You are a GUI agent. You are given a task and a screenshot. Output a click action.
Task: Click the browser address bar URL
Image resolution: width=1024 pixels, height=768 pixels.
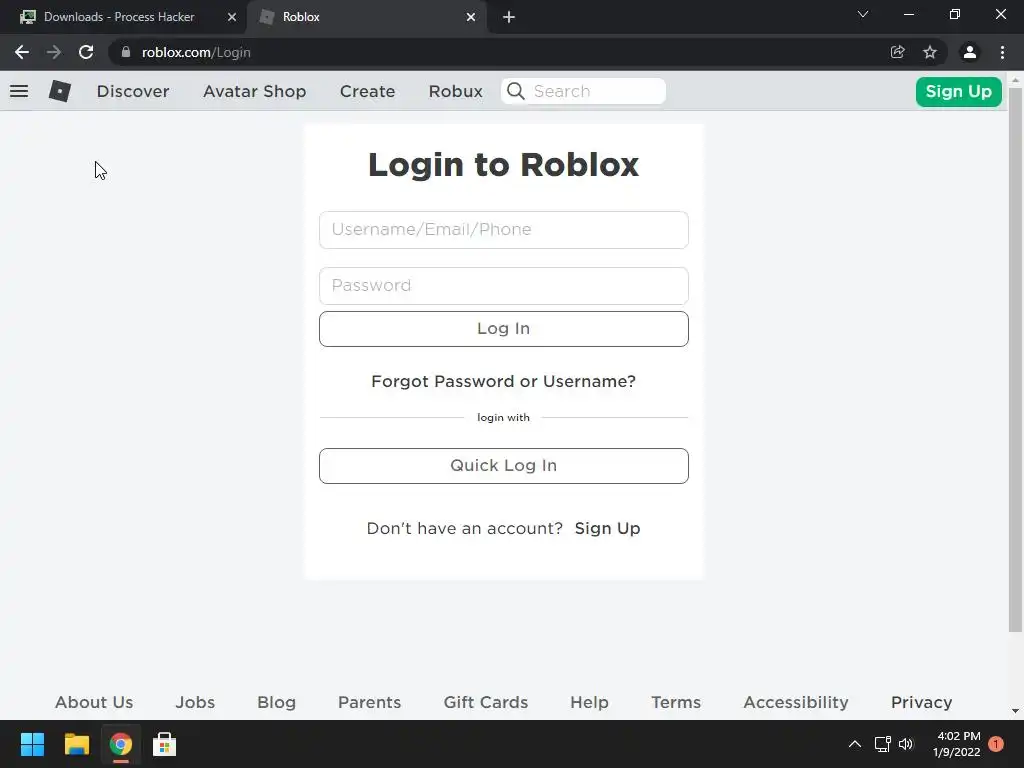196,52
